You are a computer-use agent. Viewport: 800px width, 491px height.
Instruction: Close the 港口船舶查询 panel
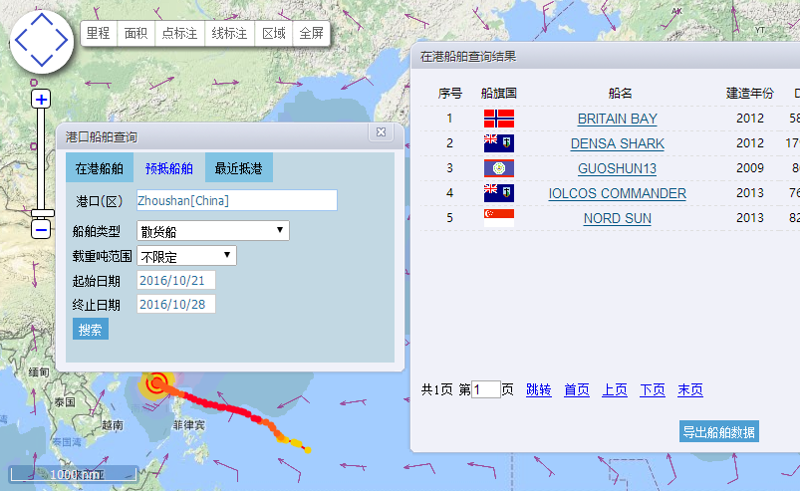pos(381,133)
